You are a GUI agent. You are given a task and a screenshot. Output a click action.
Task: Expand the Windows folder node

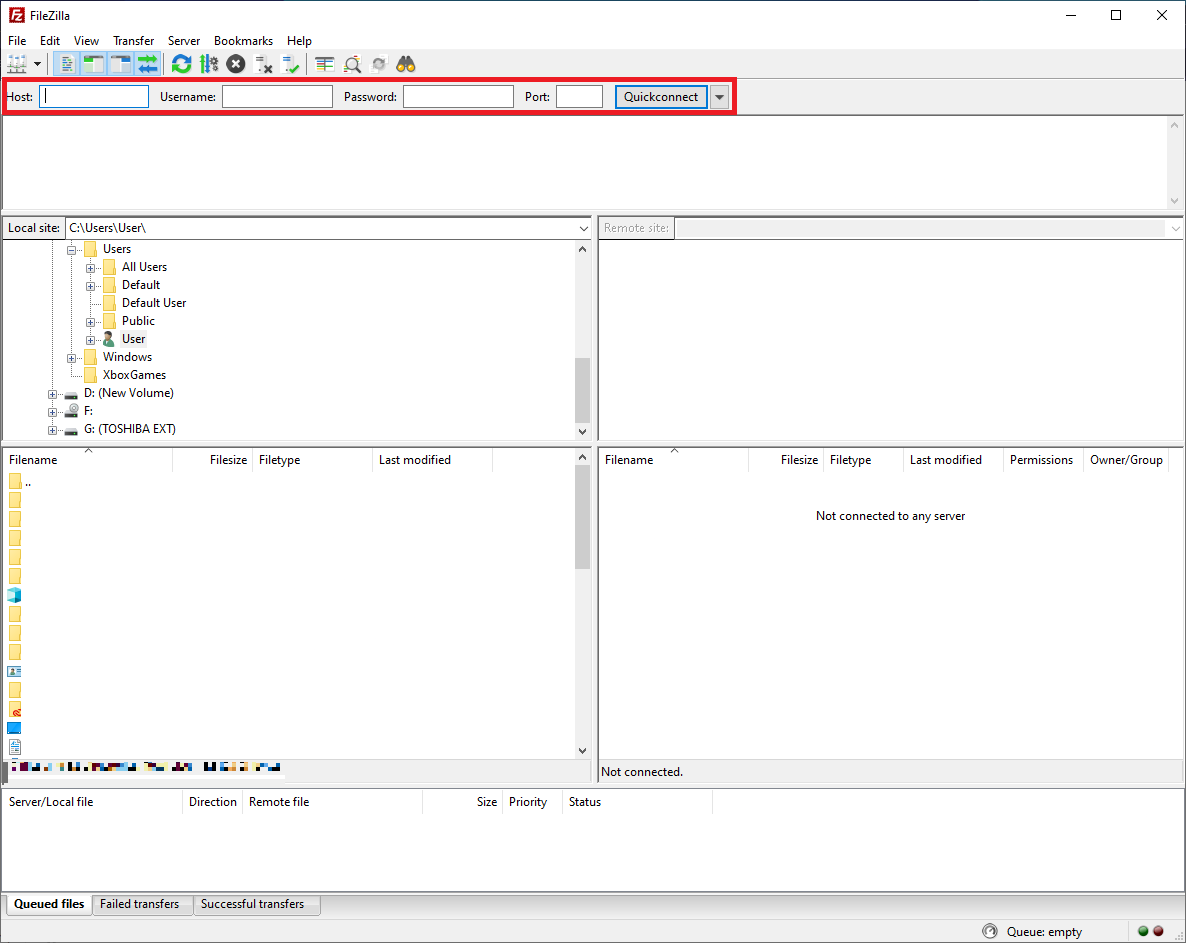(x=72, y=358)
